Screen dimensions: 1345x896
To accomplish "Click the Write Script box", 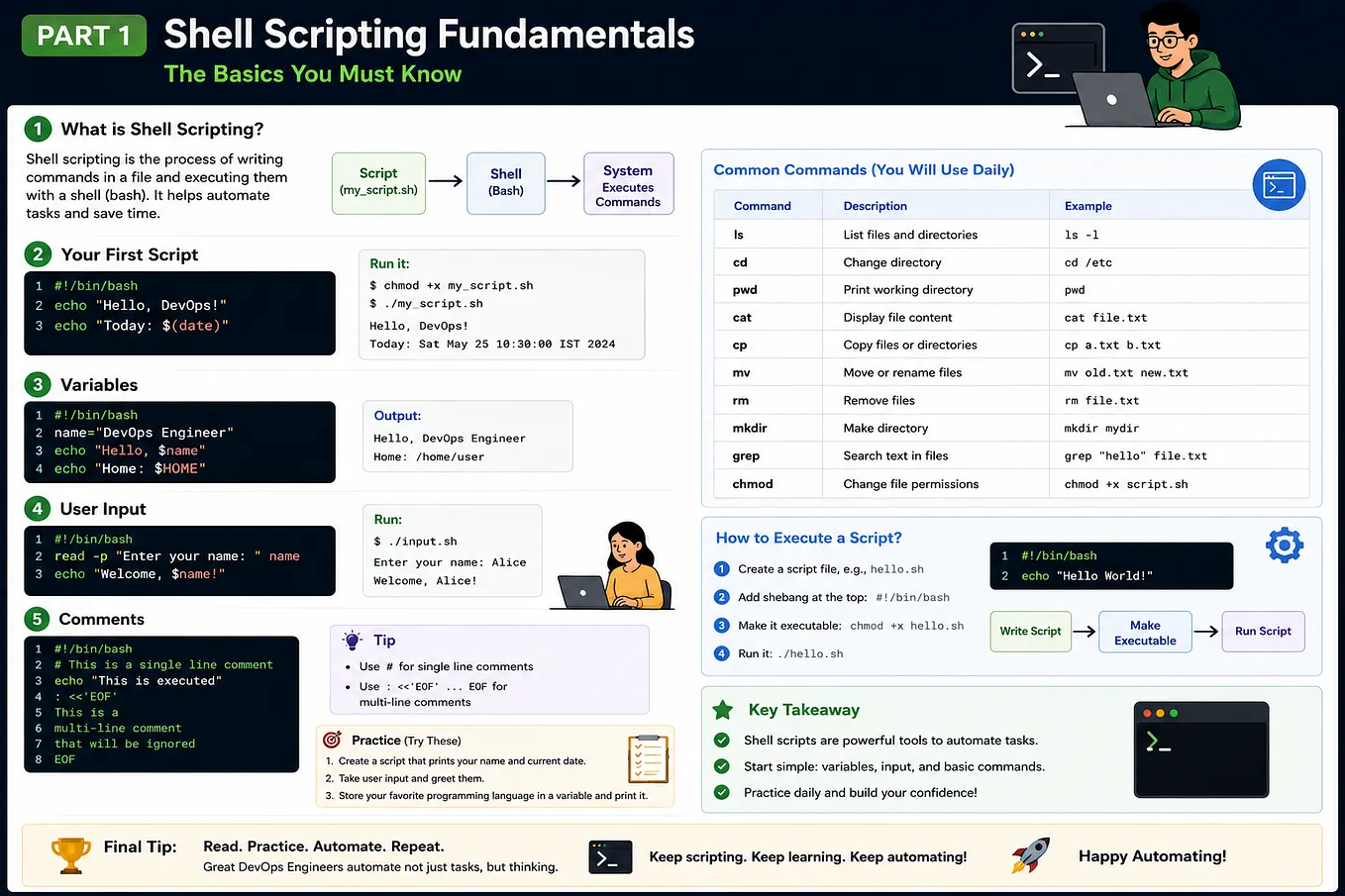I will [1030, 632].
